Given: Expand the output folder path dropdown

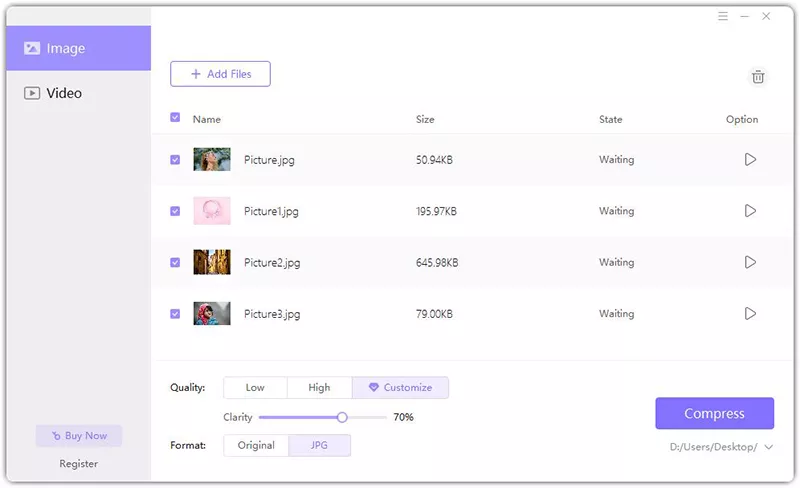Looking at the screenshot, I should point(768,447).
